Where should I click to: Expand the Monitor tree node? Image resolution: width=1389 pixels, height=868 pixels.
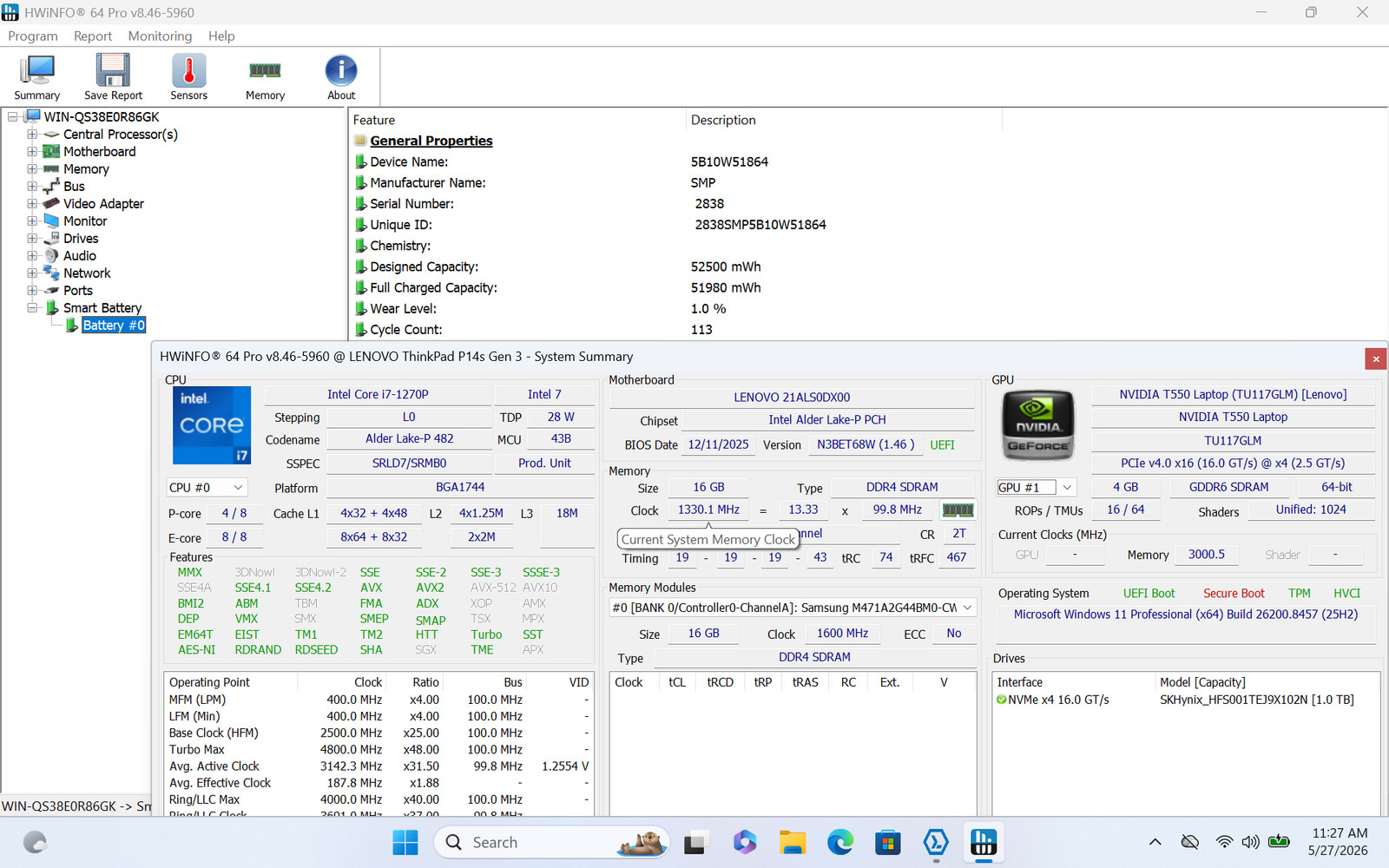(x=32, y=221)
